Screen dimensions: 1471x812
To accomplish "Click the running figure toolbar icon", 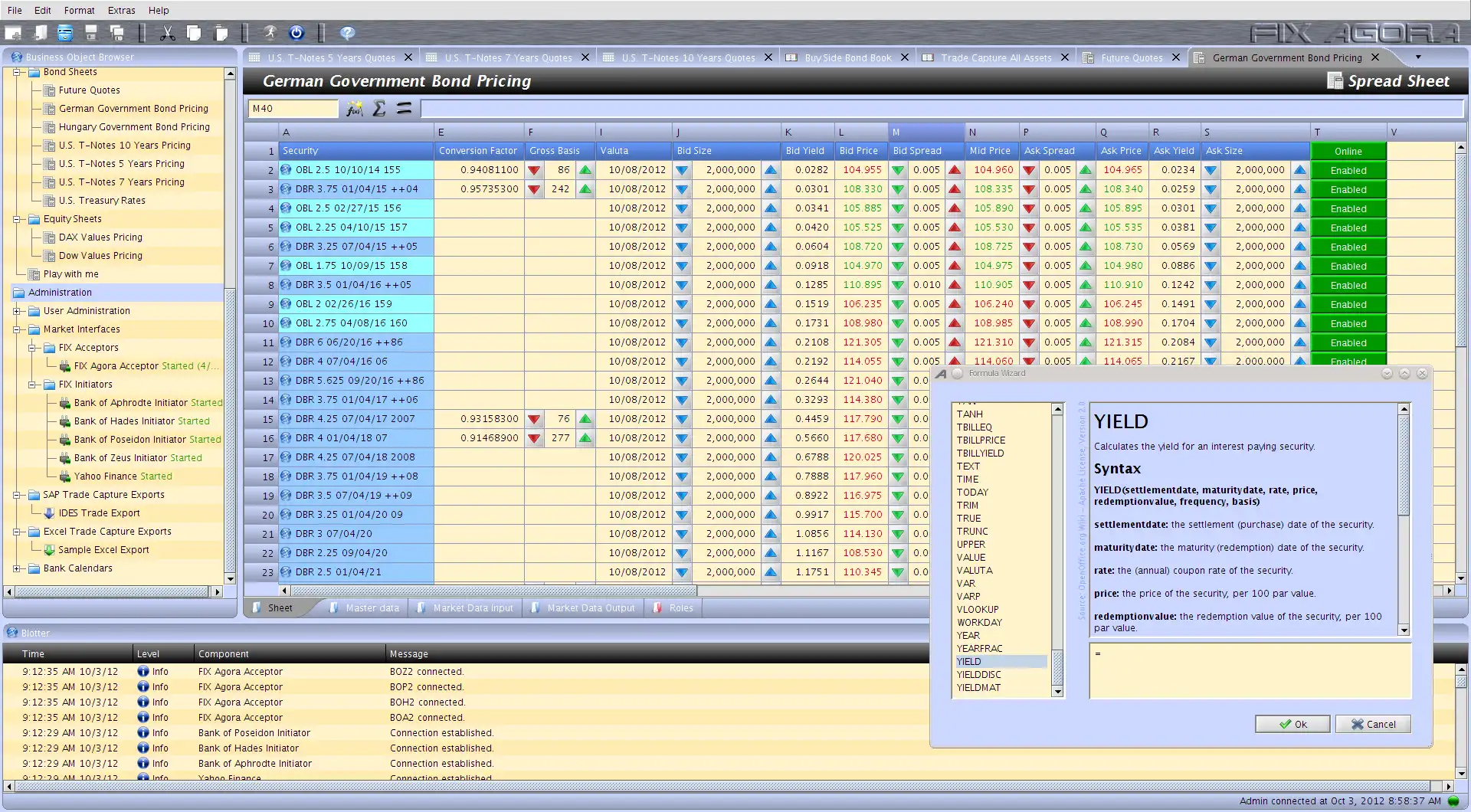I will pos(270,33).
